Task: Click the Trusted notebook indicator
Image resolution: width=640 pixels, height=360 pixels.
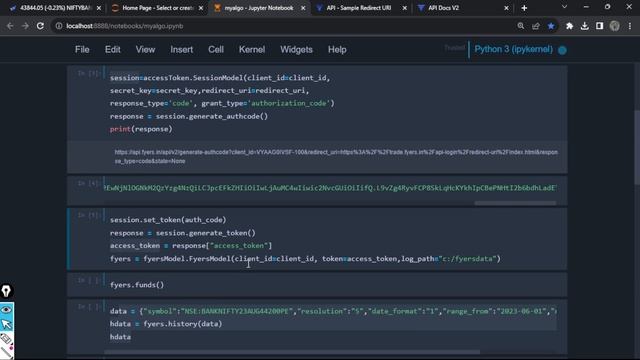Action: 454,48
